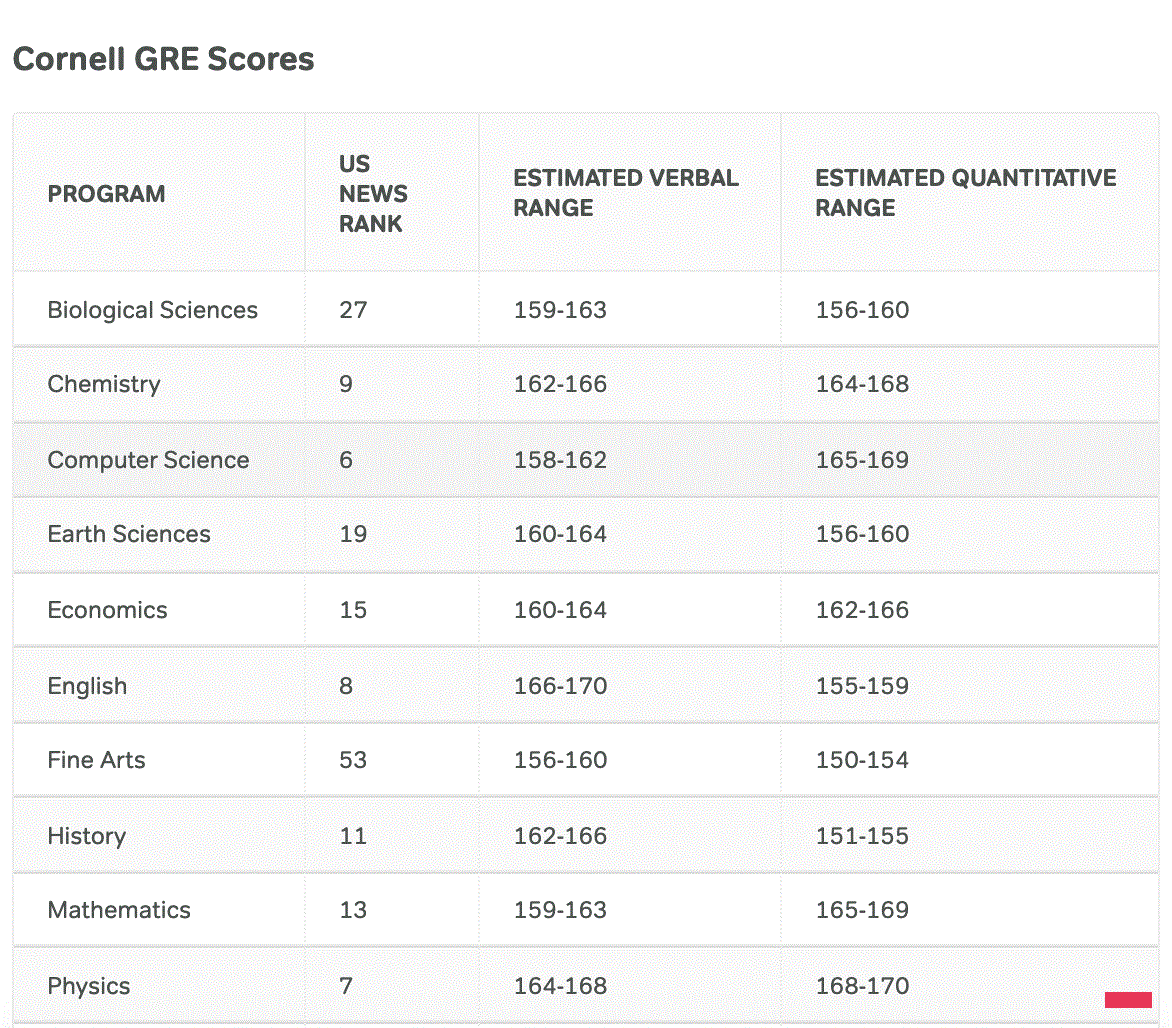Click Earth Sciences rank value 19
The width and height of the screenshot is (1172, 1028).
354,534
